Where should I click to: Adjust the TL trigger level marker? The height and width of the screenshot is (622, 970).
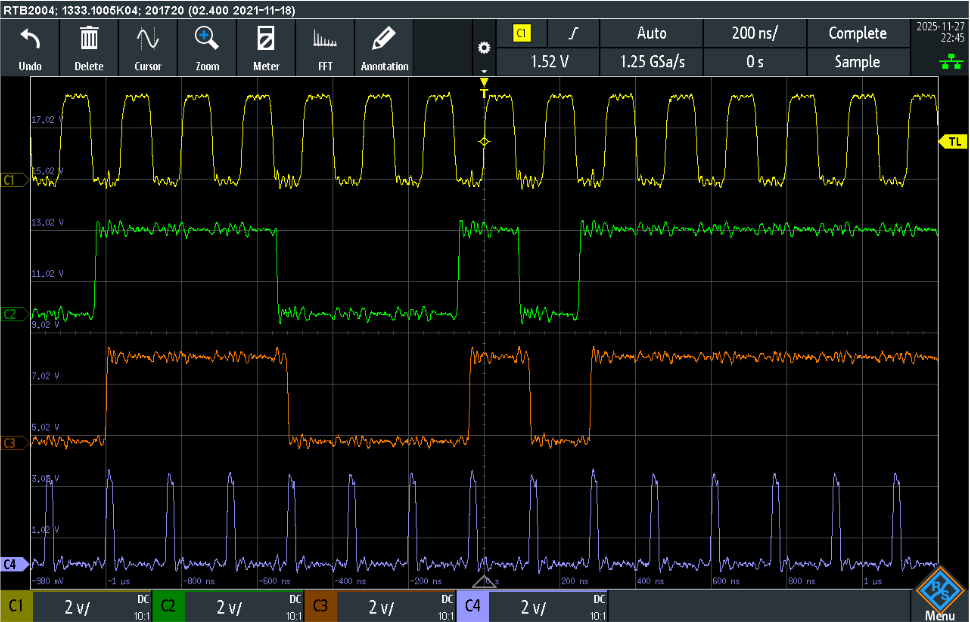tap(953, 143)
